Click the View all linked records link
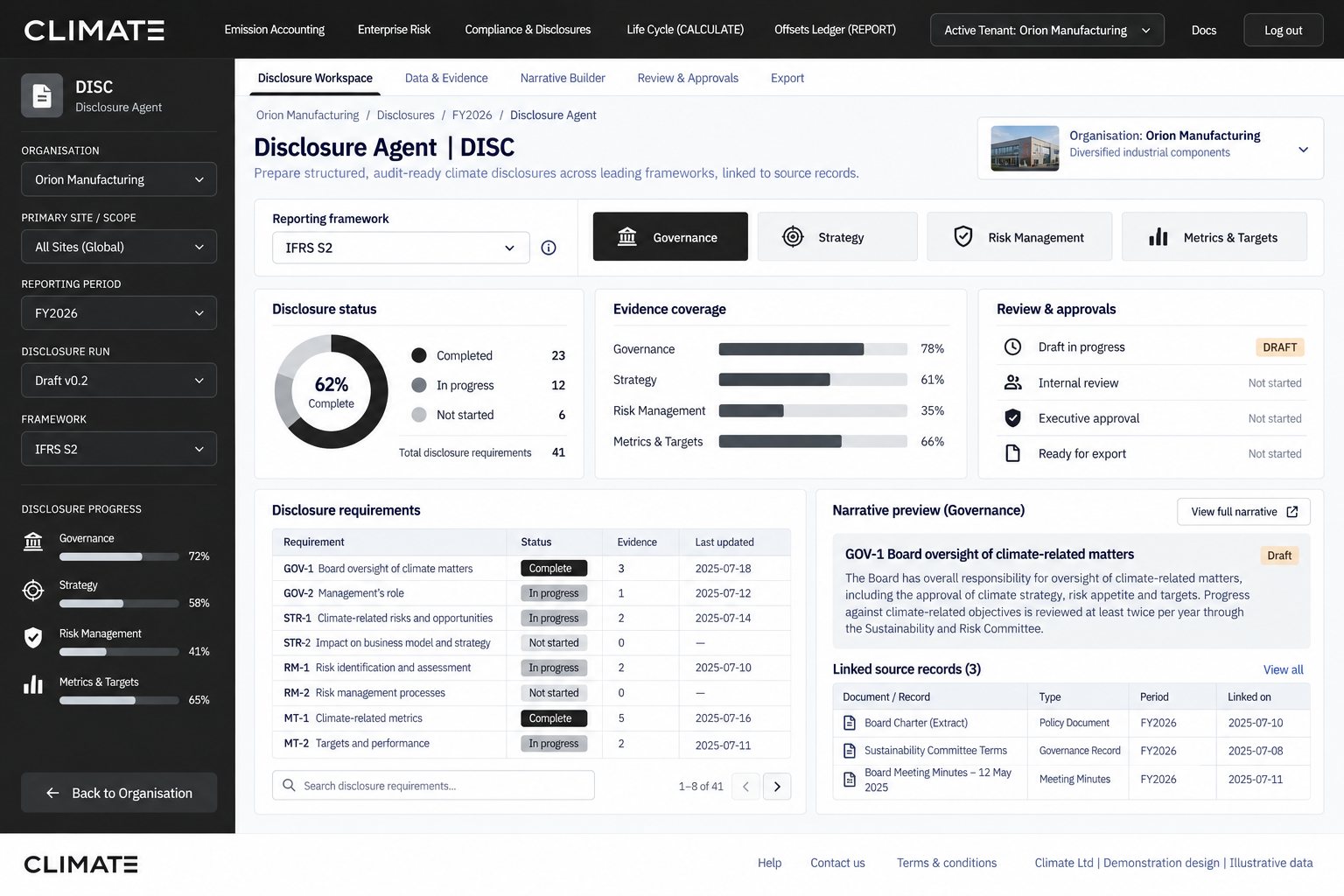Viewport: 1344px width, 896px height. point(1283,669)
